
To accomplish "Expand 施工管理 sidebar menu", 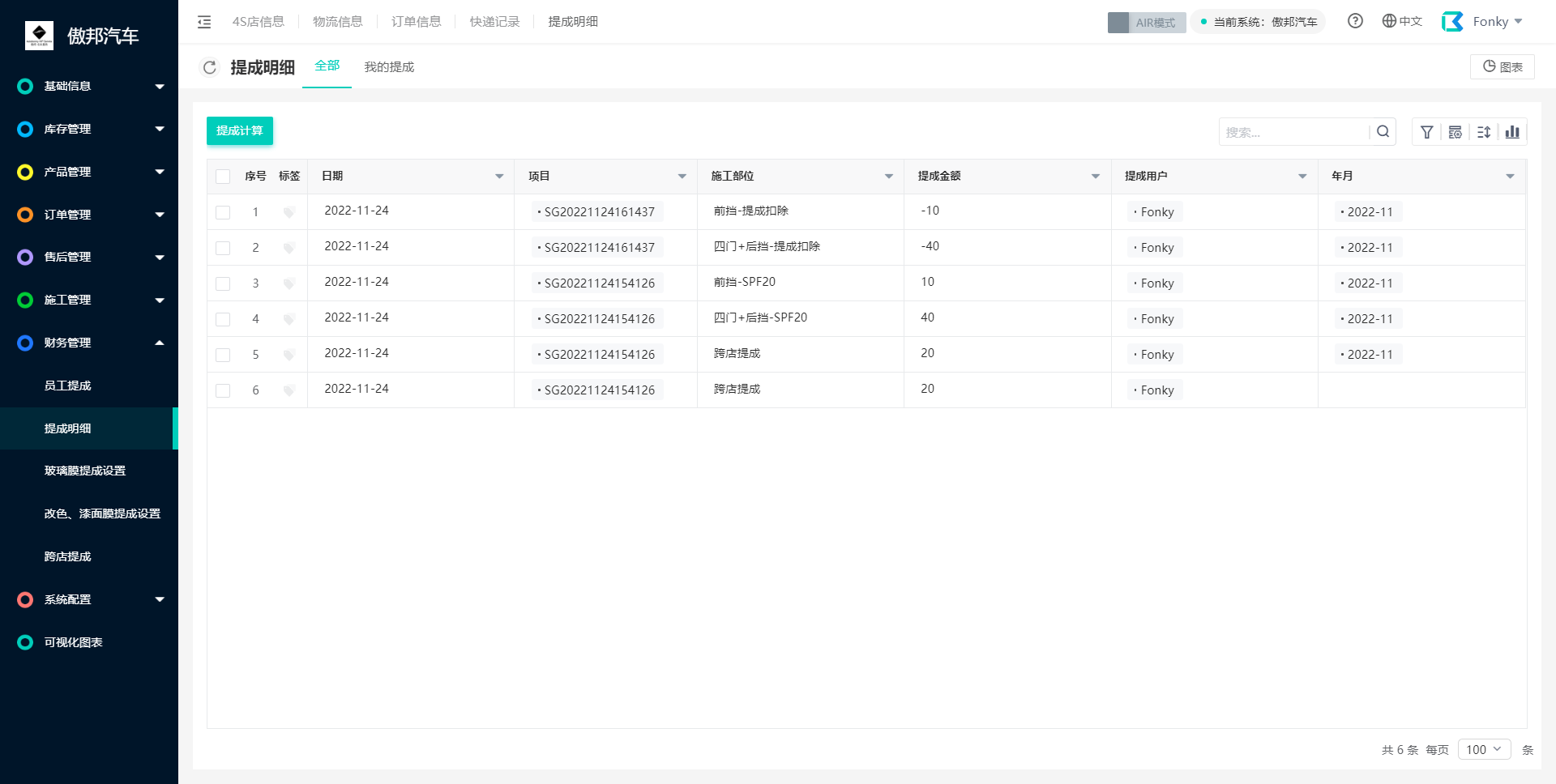I will [89, 300].
